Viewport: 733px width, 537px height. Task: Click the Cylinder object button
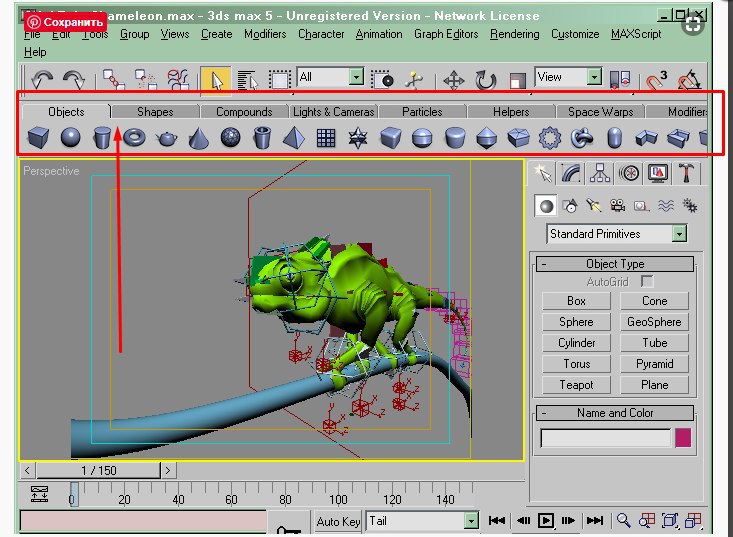(576, 343)
